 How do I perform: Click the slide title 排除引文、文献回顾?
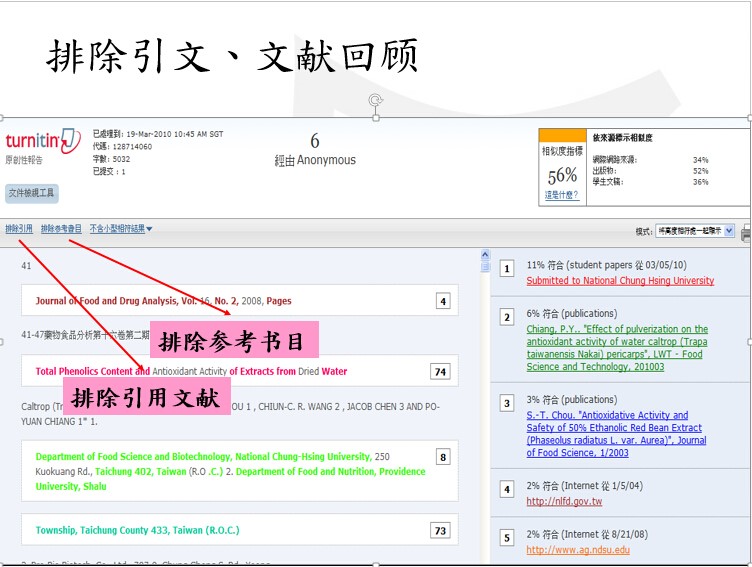tap(232, 57)
